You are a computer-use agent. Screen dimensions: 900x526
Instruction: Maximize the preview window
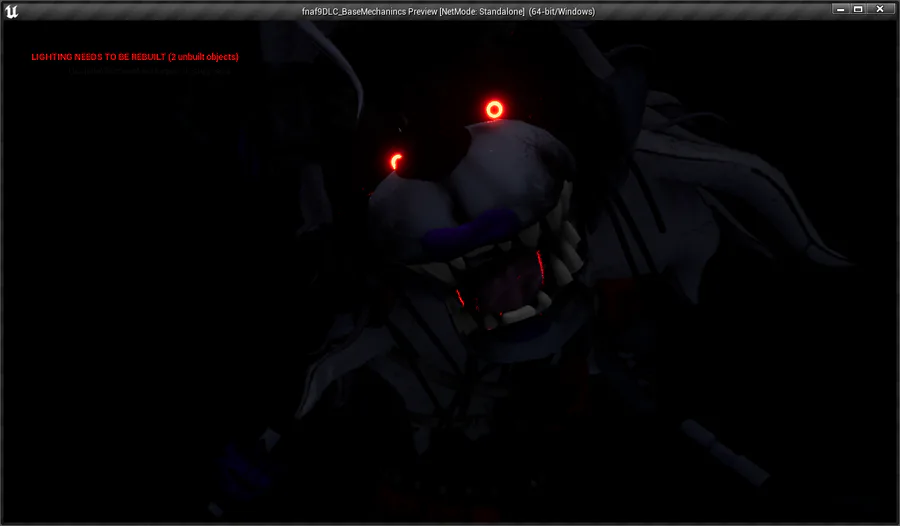click(x=858, y=9)
